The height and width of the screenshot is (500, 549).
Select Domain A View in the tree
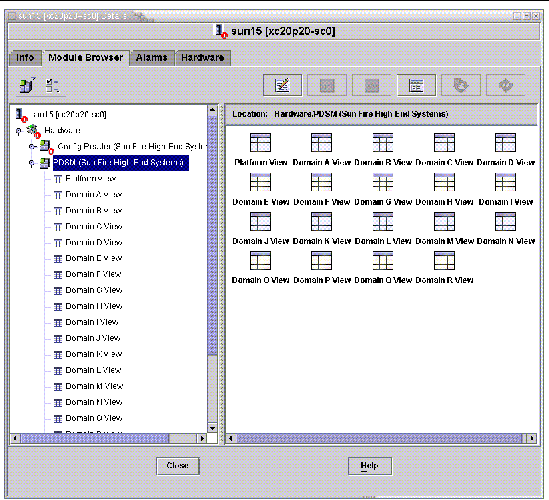point(94,195)
